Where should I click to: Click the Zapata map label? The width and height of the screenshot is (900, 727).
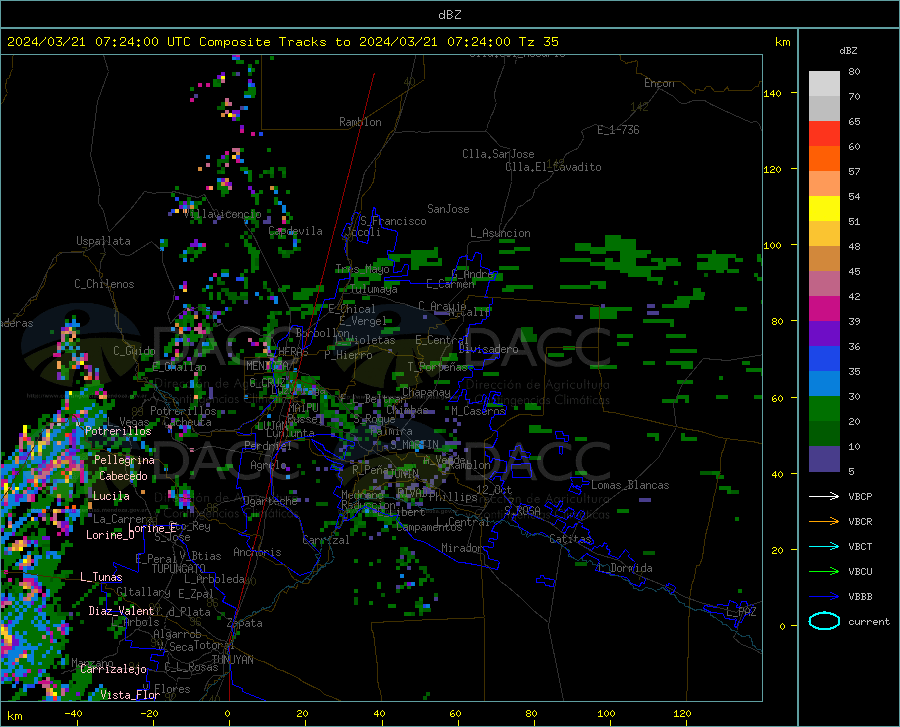pyautogui.click(x=245, y=623)
